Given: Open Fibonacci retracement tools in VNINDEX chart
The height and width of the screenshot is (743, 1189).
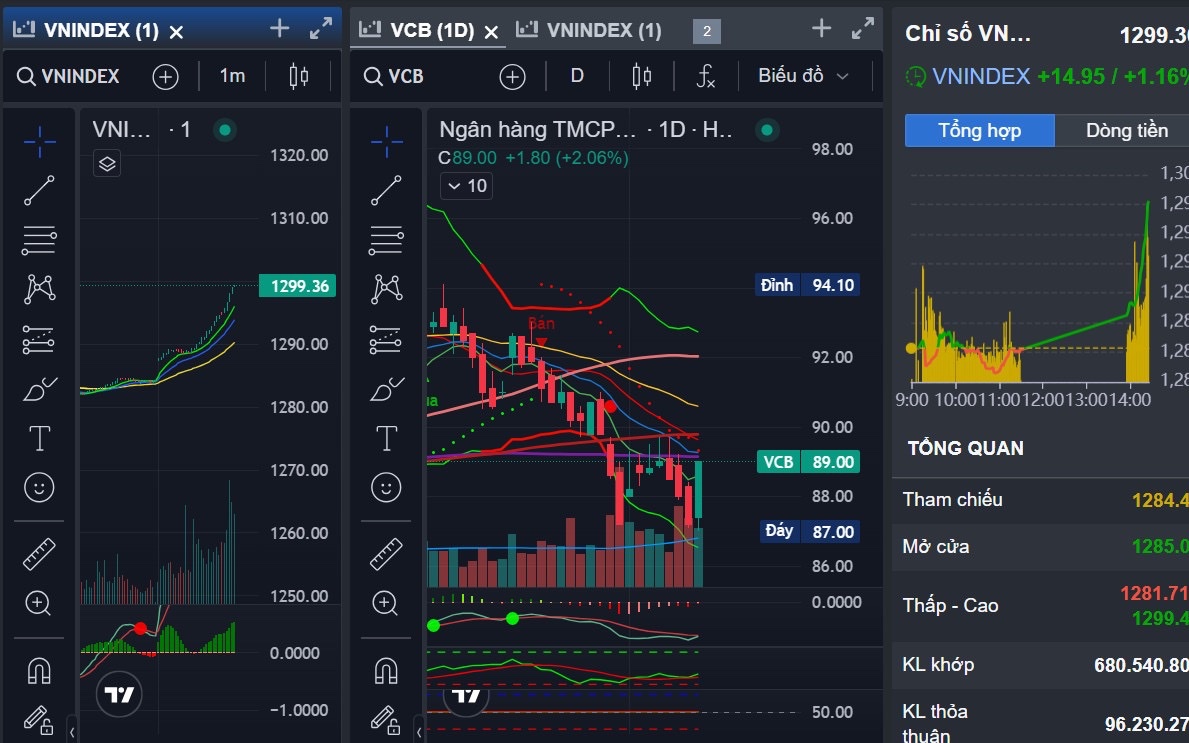Looking at the screenshot, I should (39, 240).
